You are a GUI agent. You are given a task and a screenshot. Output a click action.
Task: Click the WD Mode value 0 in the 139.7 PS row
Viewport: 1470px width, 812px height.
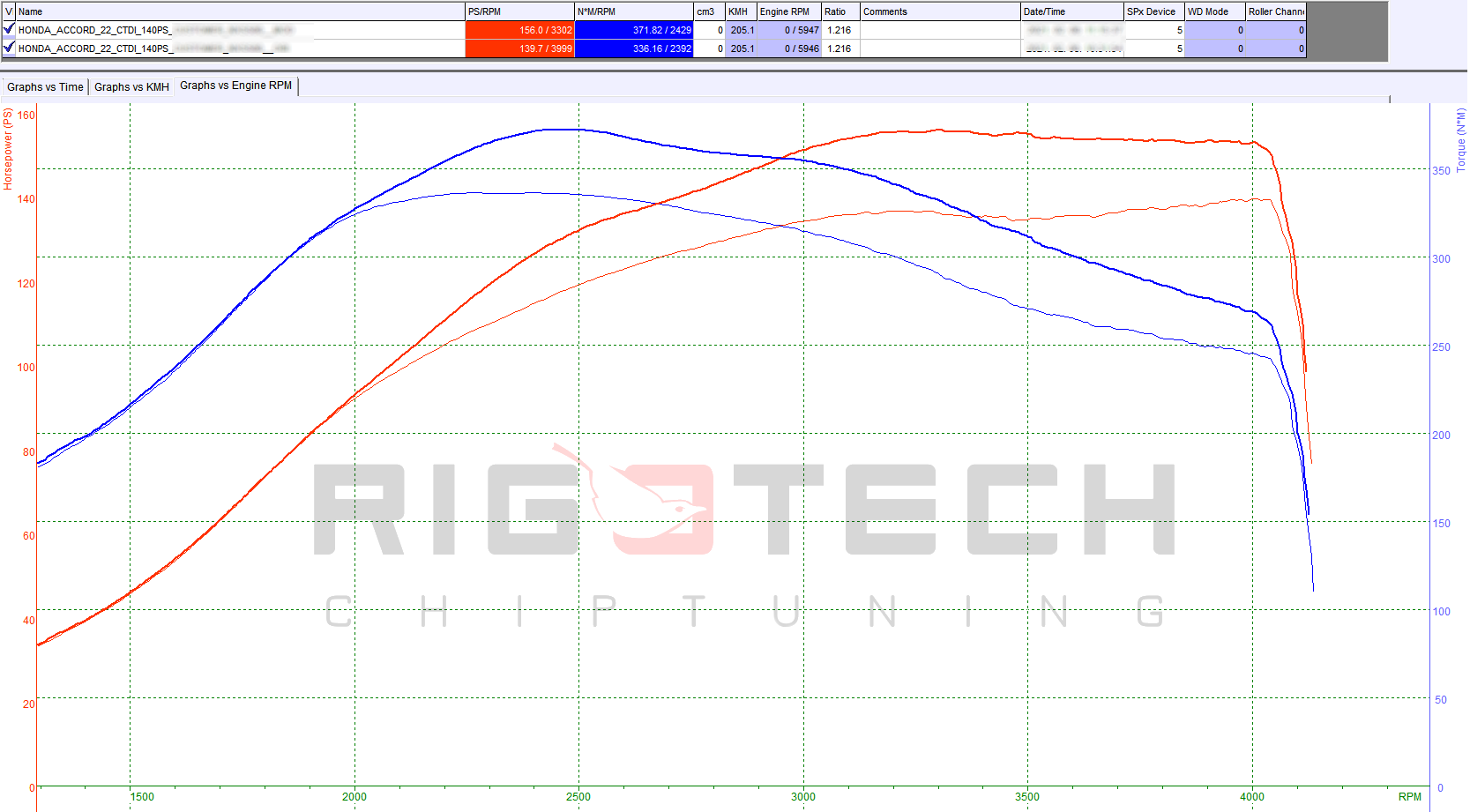pyautogui.click(x=1215, y=48)
